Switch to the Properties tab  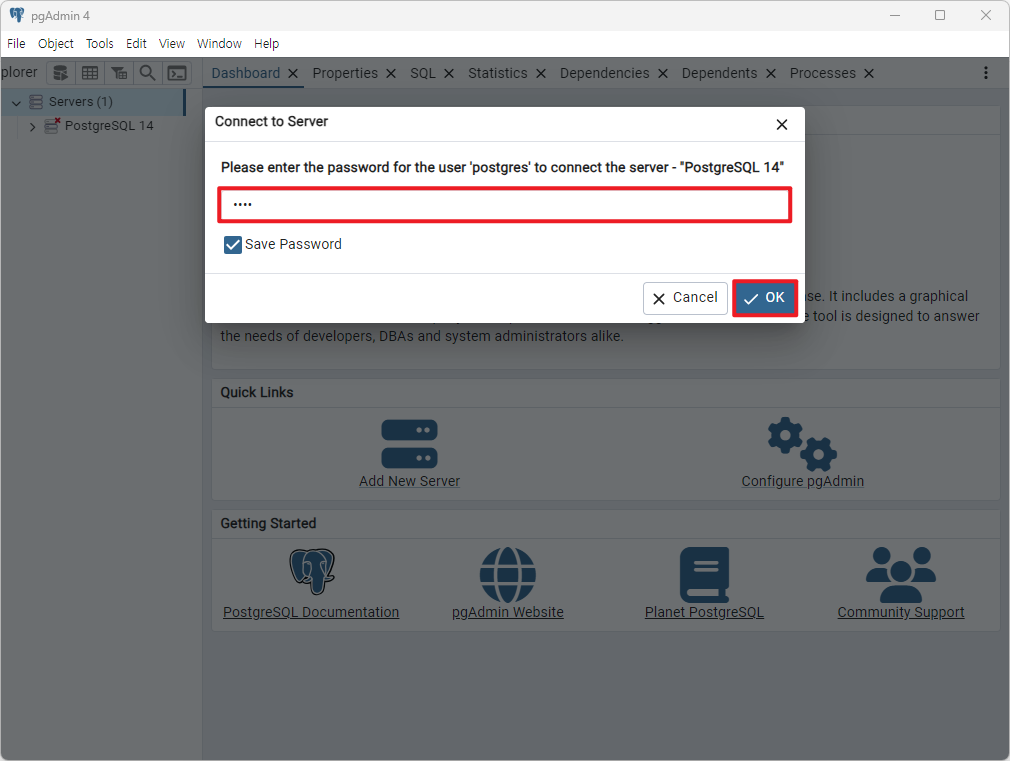tap(345, 73)
